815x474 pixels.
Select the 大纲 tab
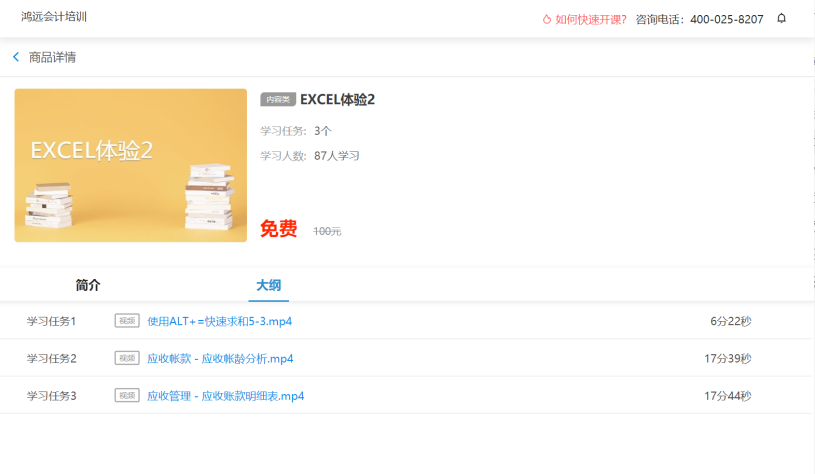coord(269,285)
